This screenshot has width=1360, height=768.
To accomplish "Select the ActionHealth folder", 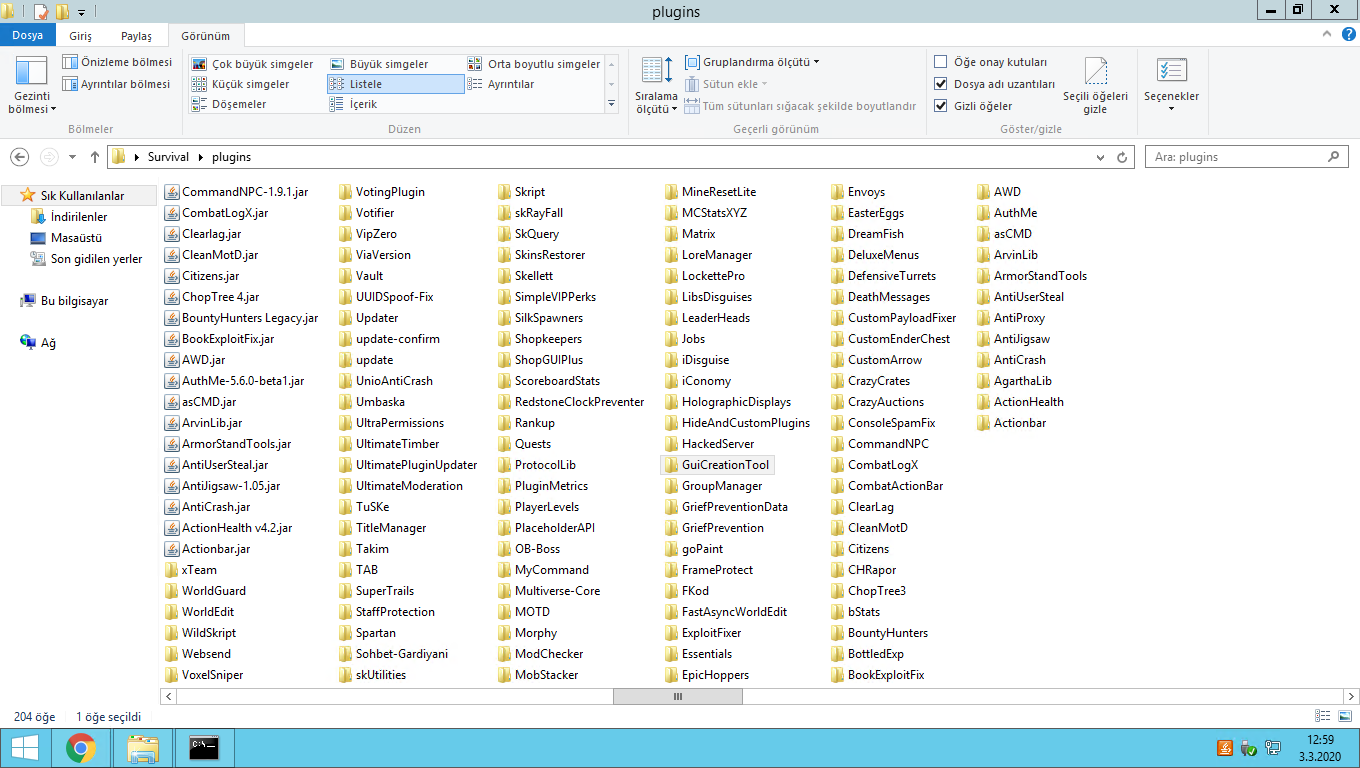I will point(1020,402).
